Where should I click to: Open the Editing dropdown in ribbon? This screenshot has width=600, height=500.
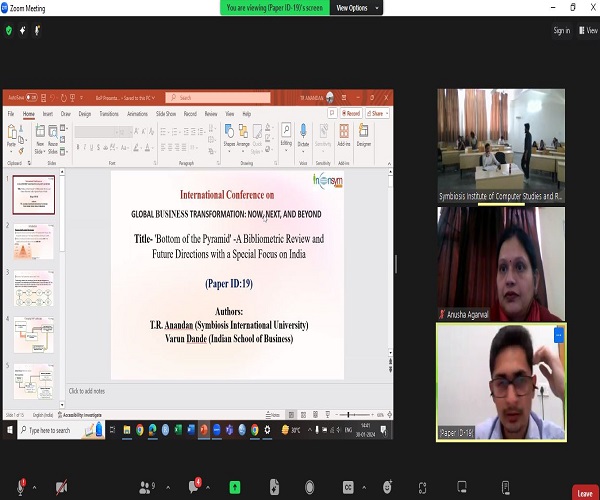pyautogui.click(x=286, y=137)
